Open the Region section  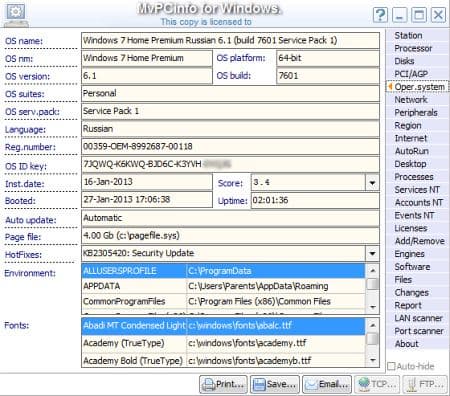[408, 126]
